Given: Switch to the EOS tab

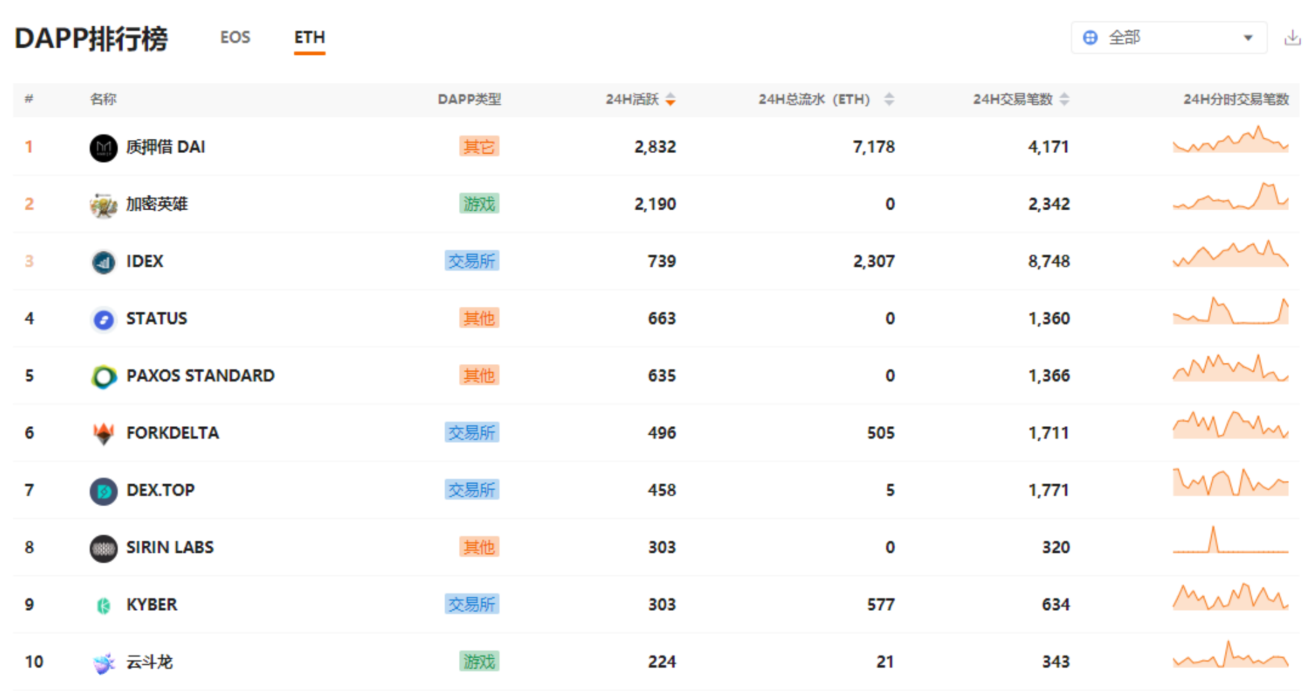Looking at the screenshot, I should 235,38.
